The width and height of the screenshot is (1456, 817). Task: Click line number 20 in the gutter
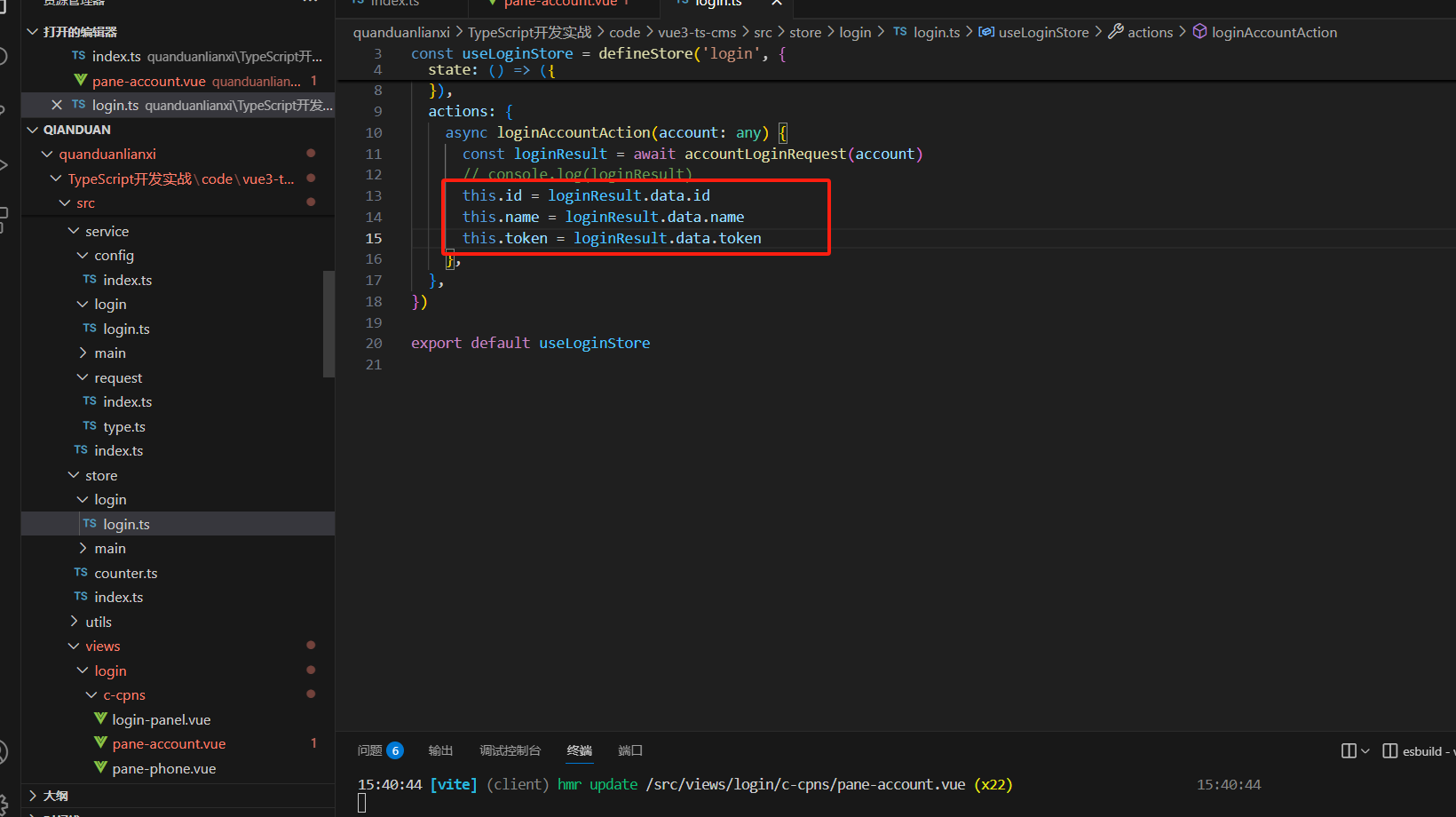(374, 344)
